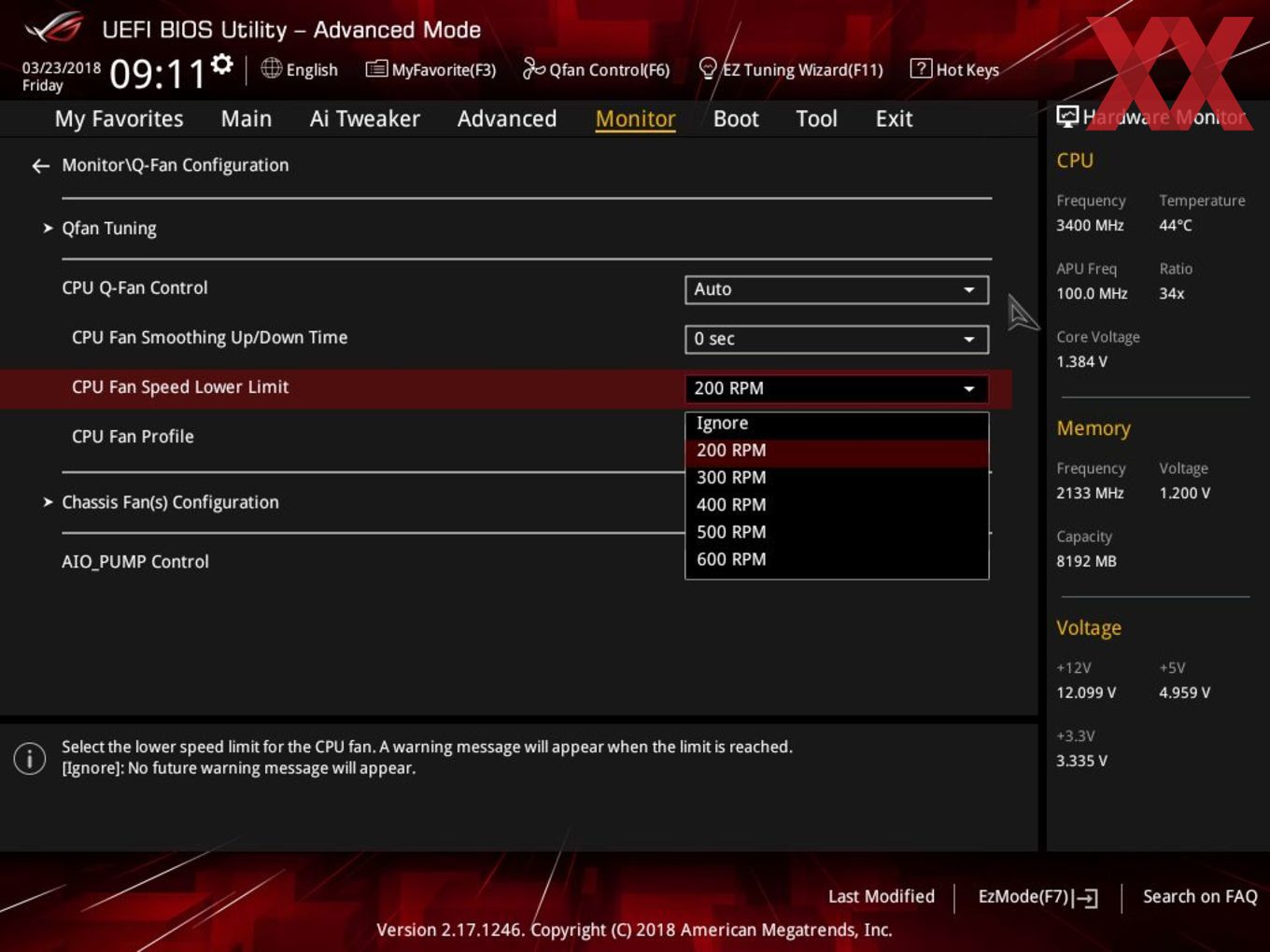1270x952 pixels.
Task: Click the globe language icon
Action: point(271,68)
